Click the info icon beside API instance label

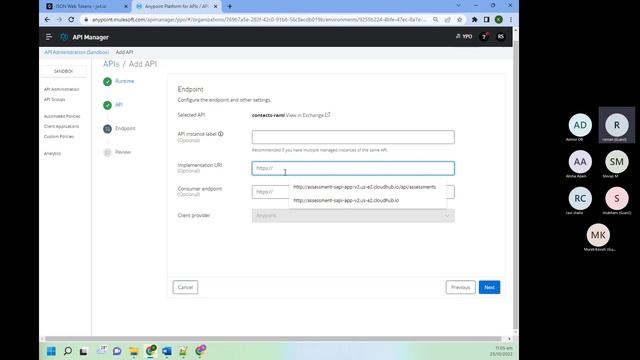click(x=220, y=134)
